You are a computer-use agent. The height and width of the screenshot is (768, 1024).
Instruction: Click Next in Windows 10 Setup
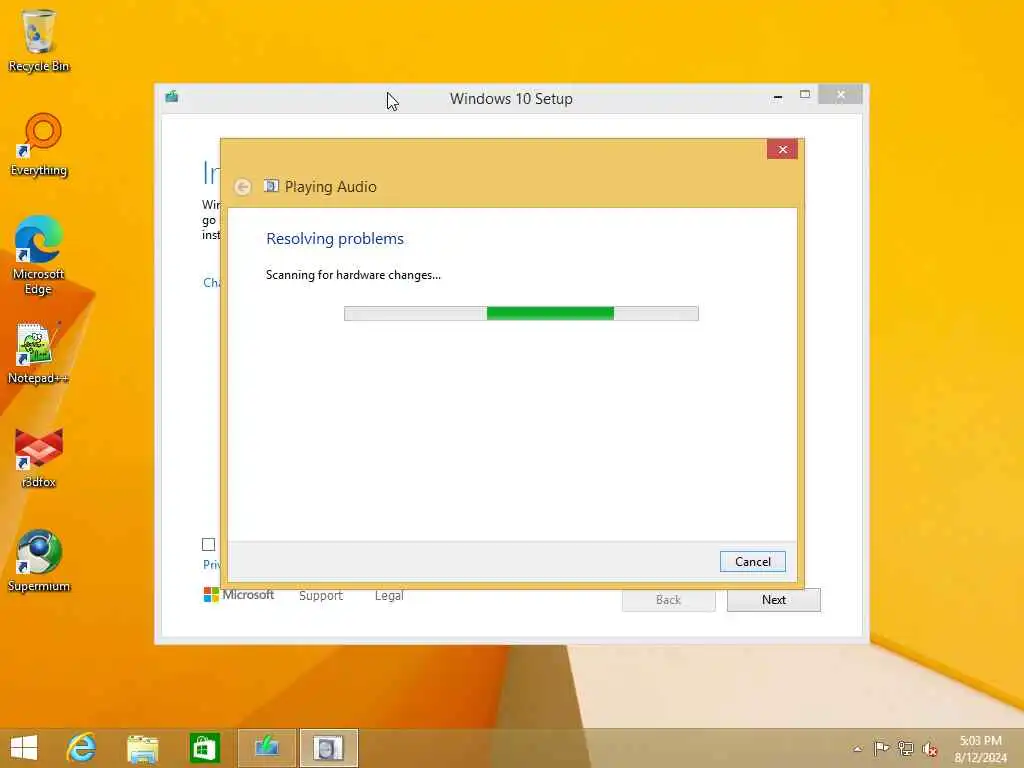773,600
